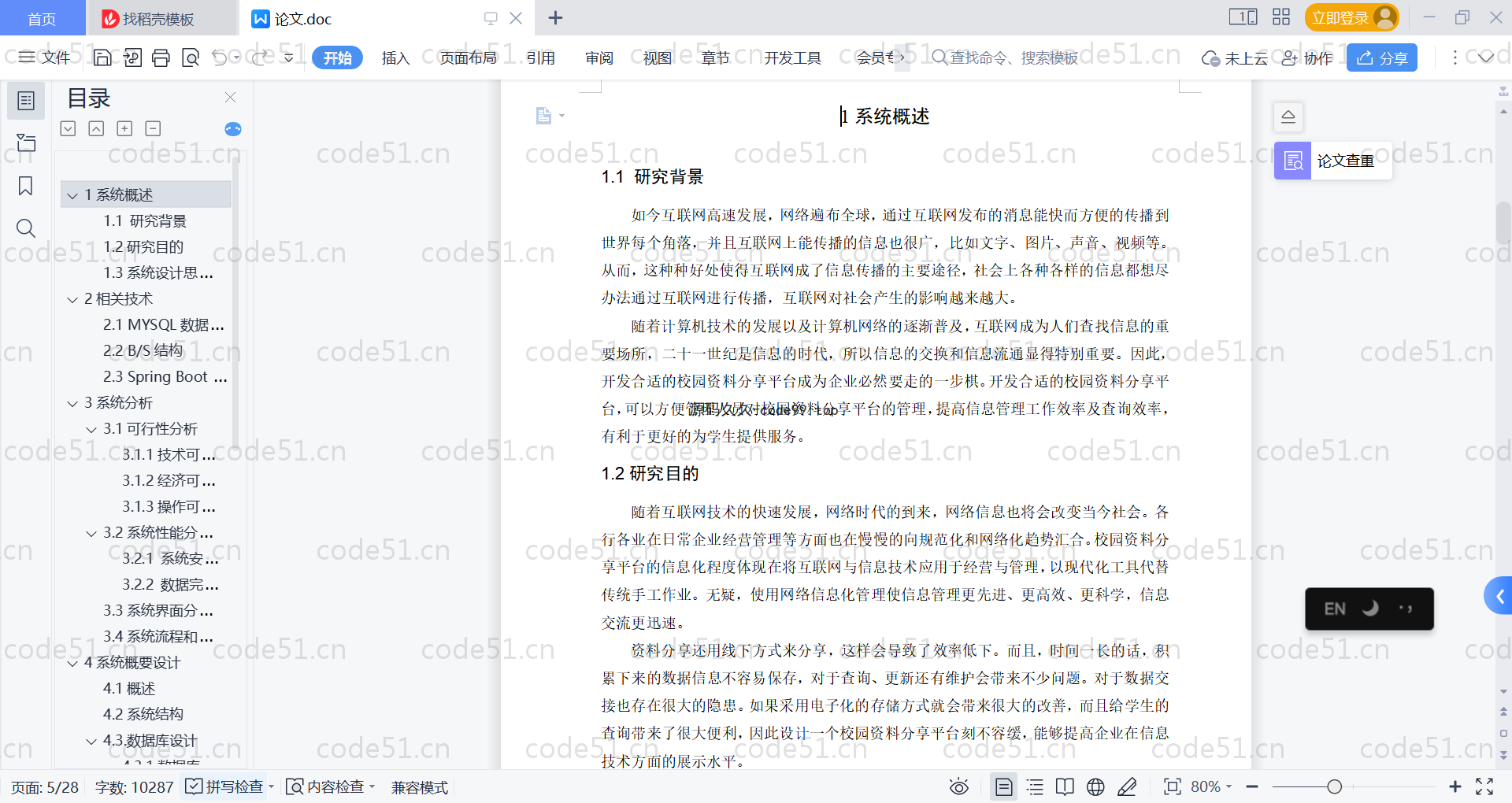Toggle the punctuation mode in input method bar
This screenshot has height=803, width=1512.
click(x=1406, y=609)
